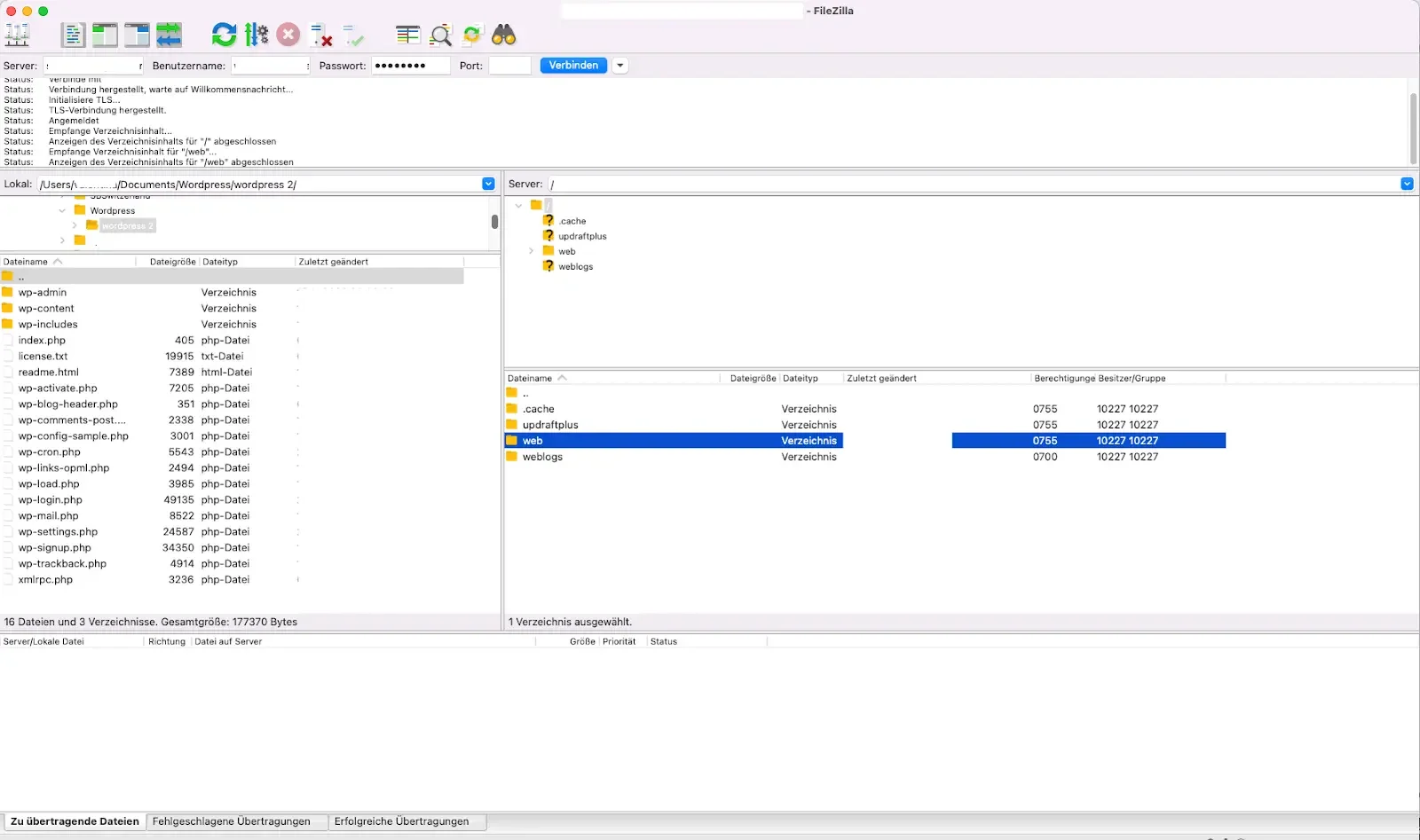
Task: Refresh the file and folder lists
Action: pos(224,35)
